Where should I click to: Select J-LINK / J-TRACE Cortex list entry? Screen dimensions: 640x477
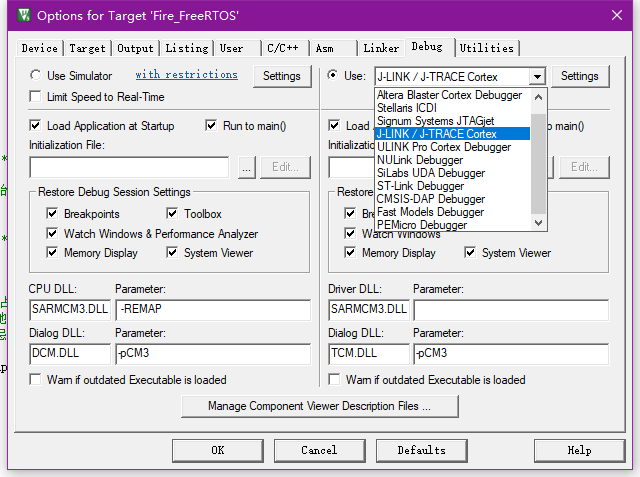(x=453, y=134)
